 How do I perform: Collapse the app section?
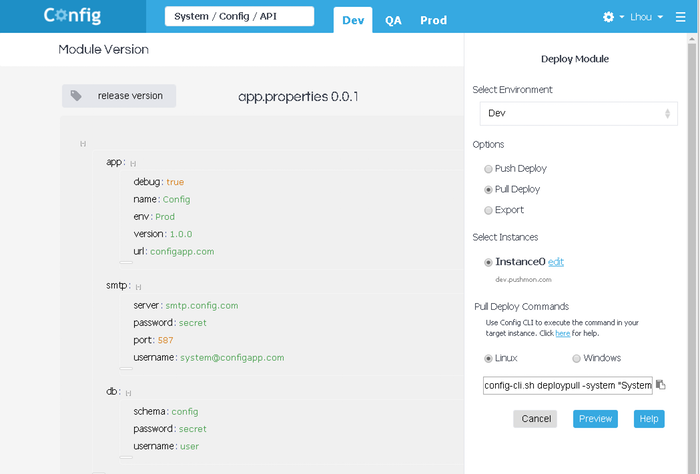(133, 164)
